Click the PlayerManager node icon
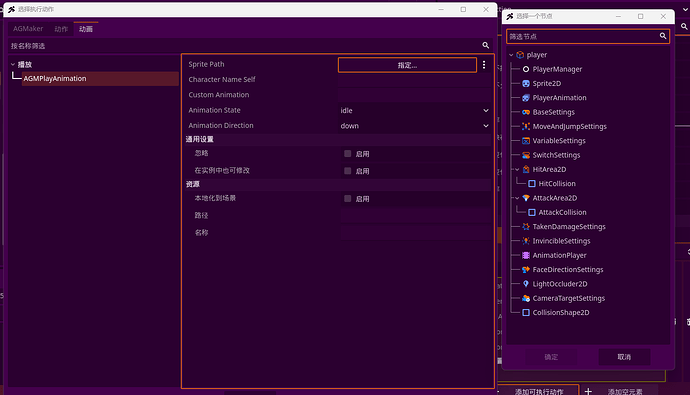 click(526, 69)
